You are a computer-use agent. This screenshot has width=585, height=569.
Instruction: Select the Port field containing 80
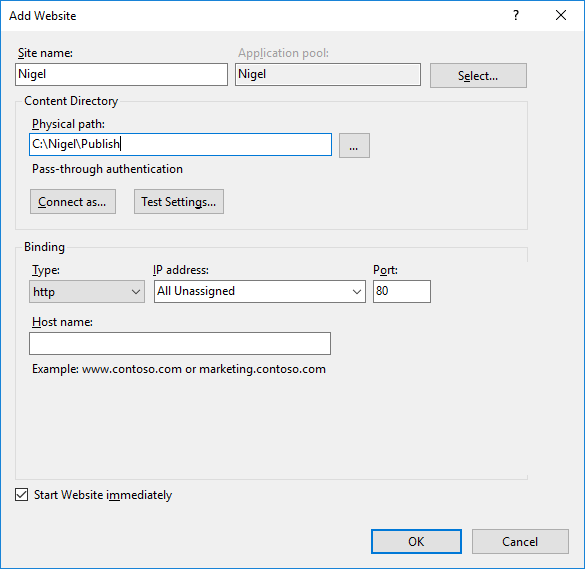(402, 291)
